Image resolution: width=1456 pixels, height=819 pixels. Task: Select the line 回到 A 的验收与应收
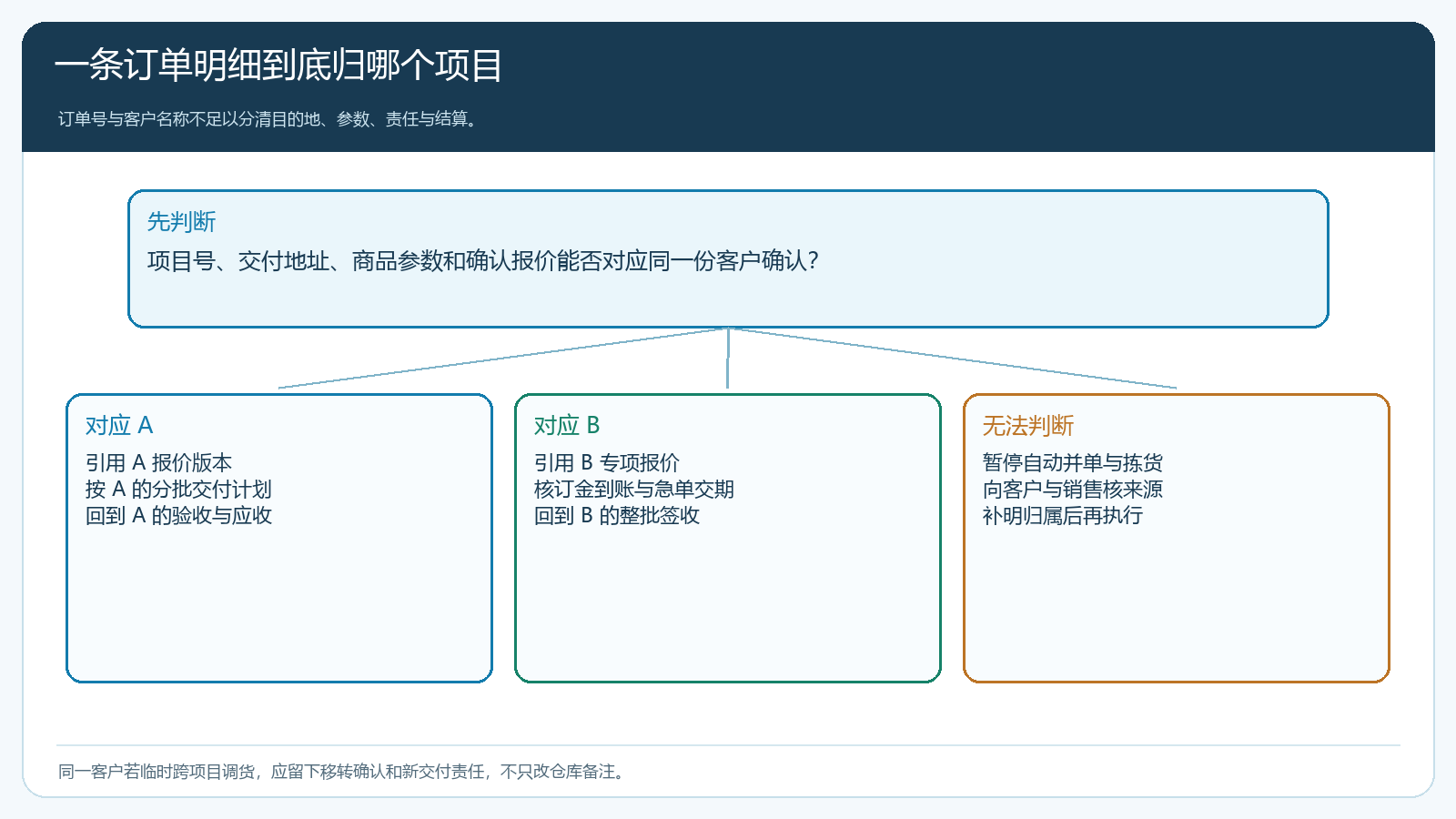[178, 515]
